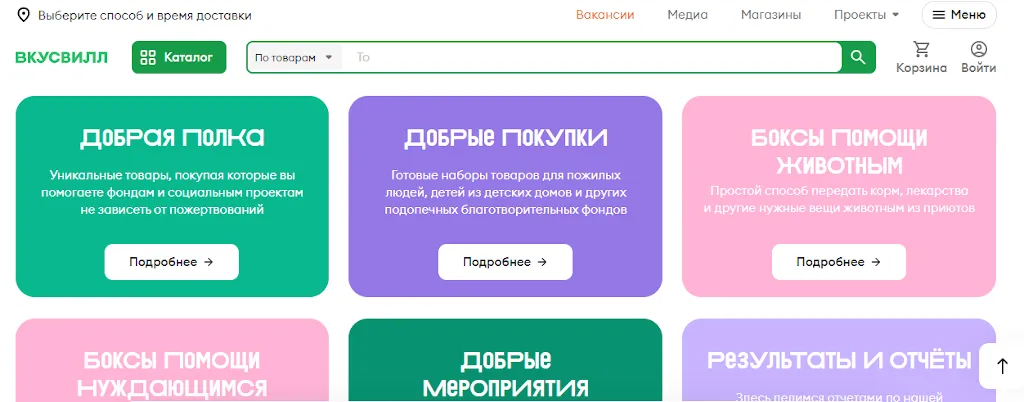Image resolution: width=1024 pixels, height=402 pixels.
Task: Click Подробнее under Боксы помощи животным
Action: (x=838, y=262)
